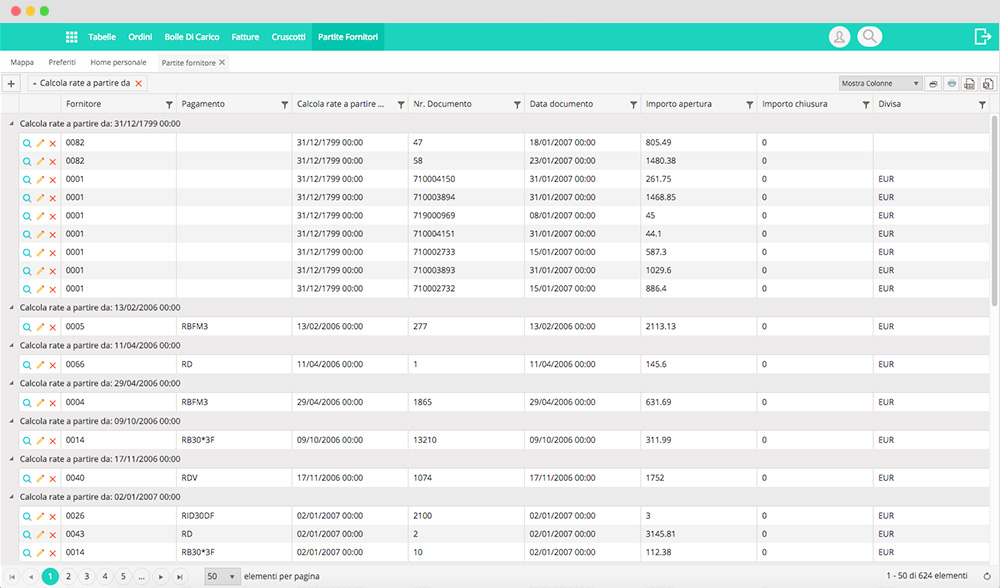Open the Tabelle menu
Viewport: 1000px width, 588px height.
102,37
